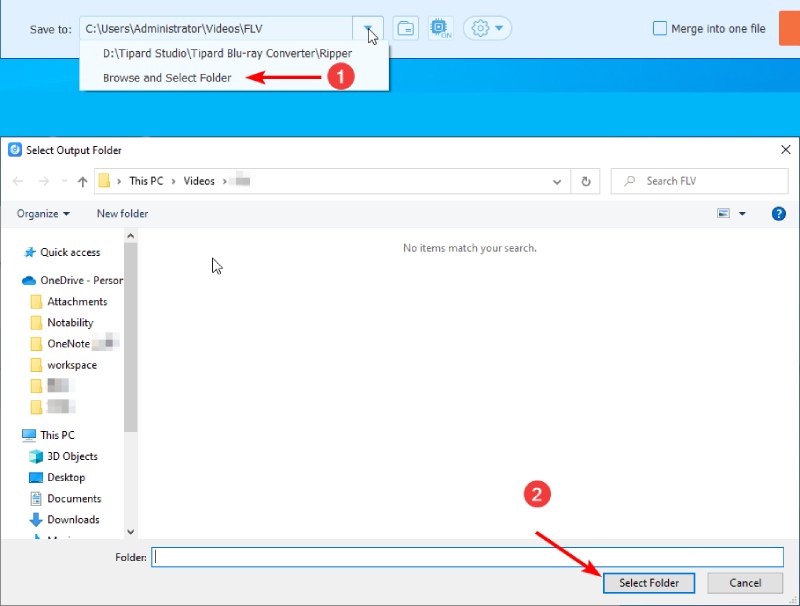Viewport: 800px width, 606px height.
Task: Click the Documents page icon
Action: coord(36,498)
